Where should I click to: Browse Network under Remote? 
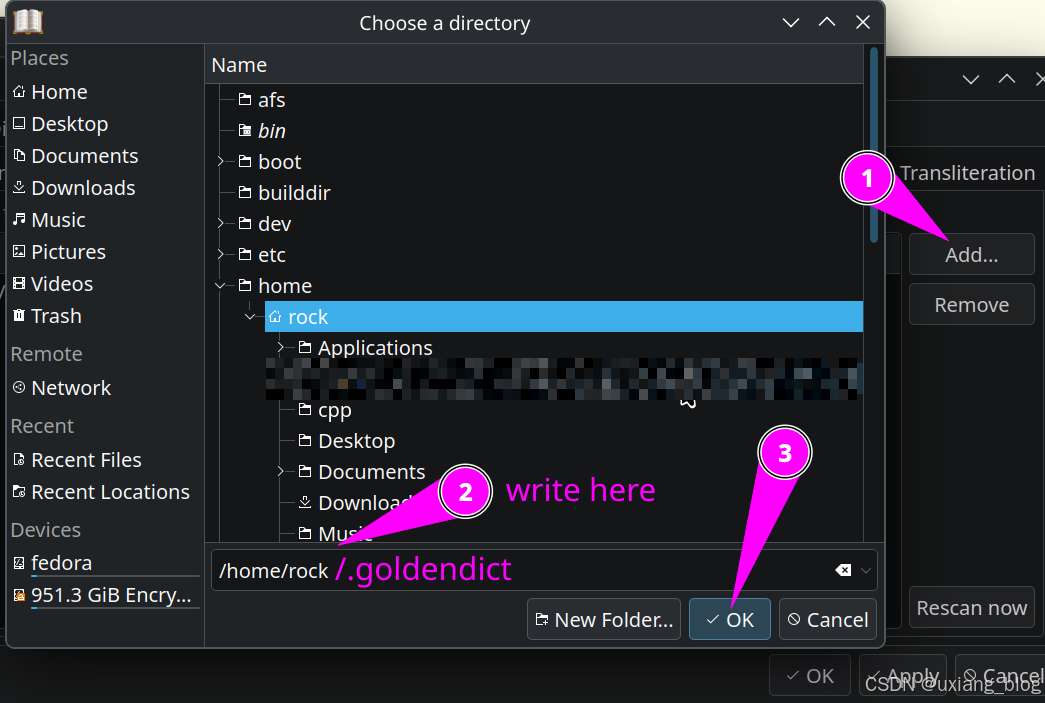(61, 388)
